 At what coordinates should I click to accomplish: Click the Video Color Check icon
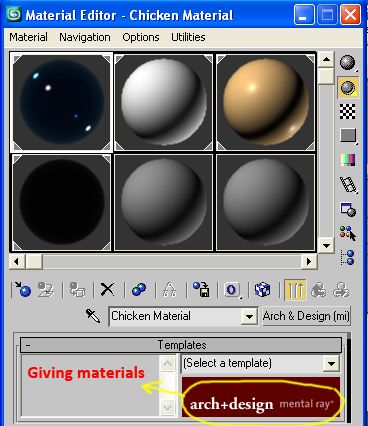[348, 160]
